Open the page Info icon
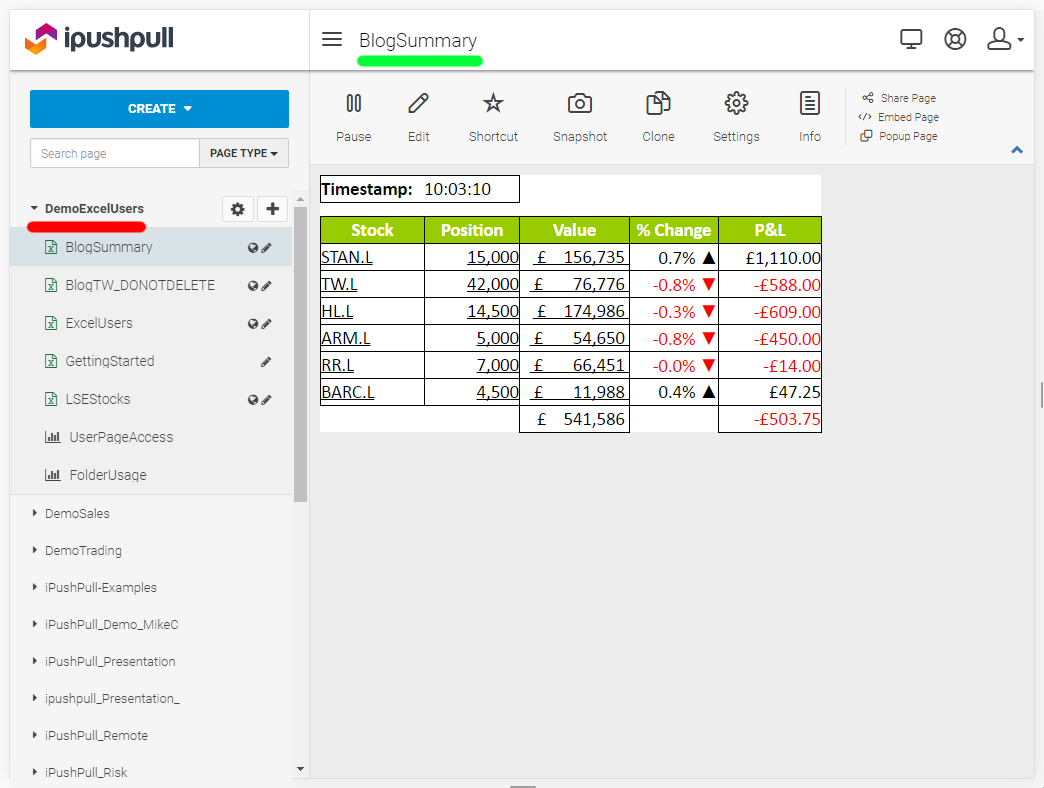This screenshot has height=788, width=1044. pos(810,104)
